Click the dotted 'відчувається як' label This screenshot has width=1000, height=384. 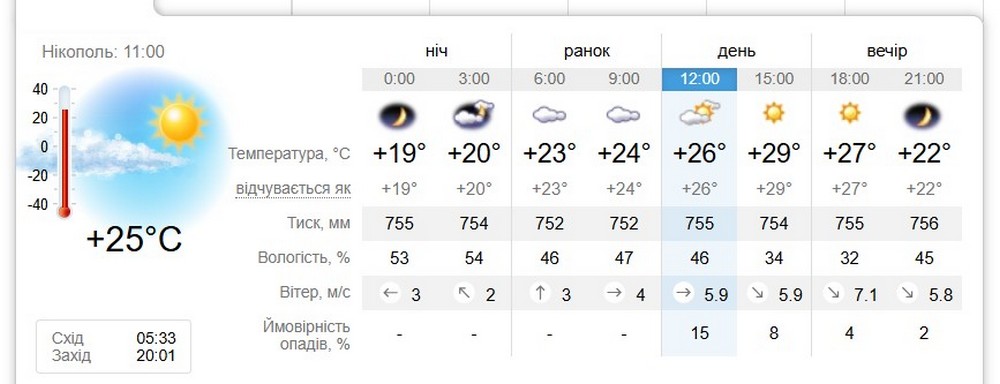[293, 189]
